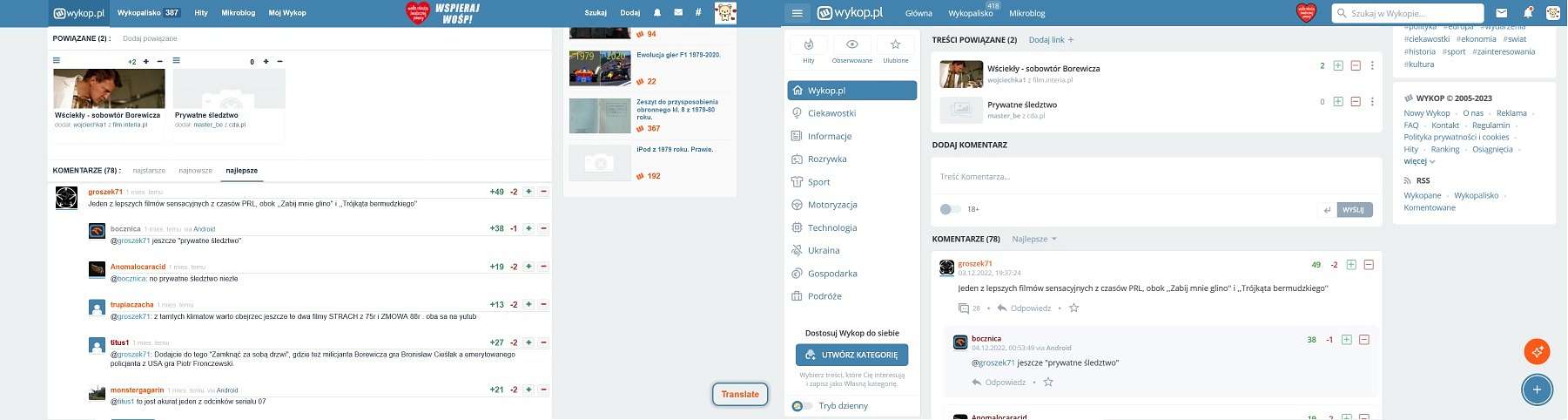Downvote bocznica's comment in the old layout
This screenshot has width=1568, height=420.
(544, 228)
